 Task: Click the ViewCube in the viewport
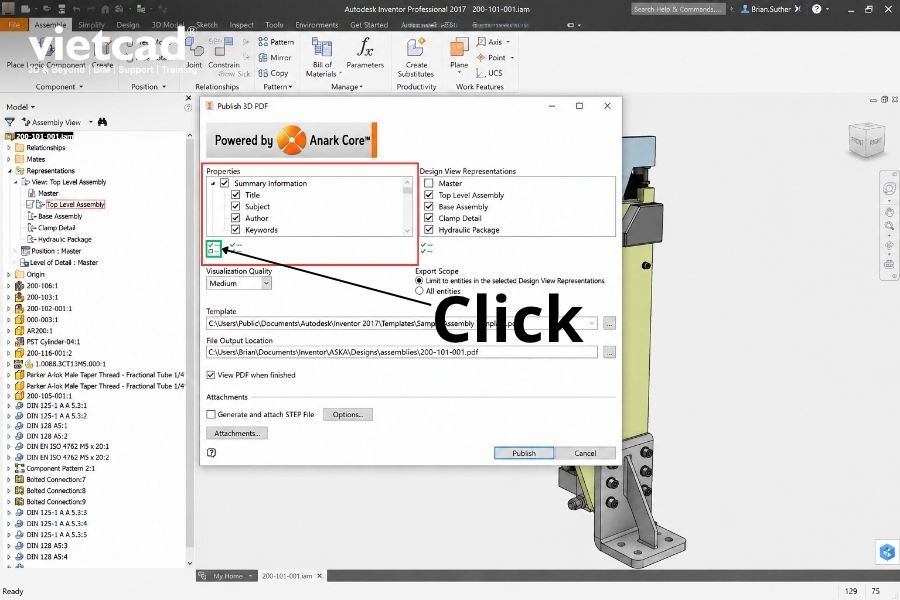coord(867,140)
